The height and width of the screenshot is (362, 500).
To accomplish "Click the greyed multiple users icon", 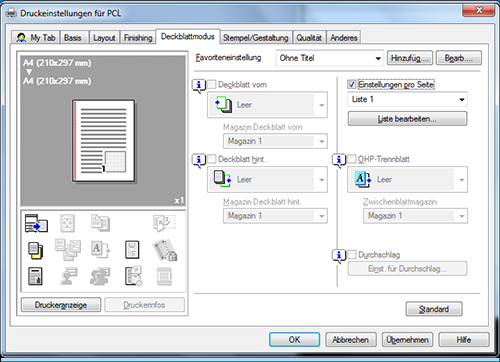I will coord(100,276).
